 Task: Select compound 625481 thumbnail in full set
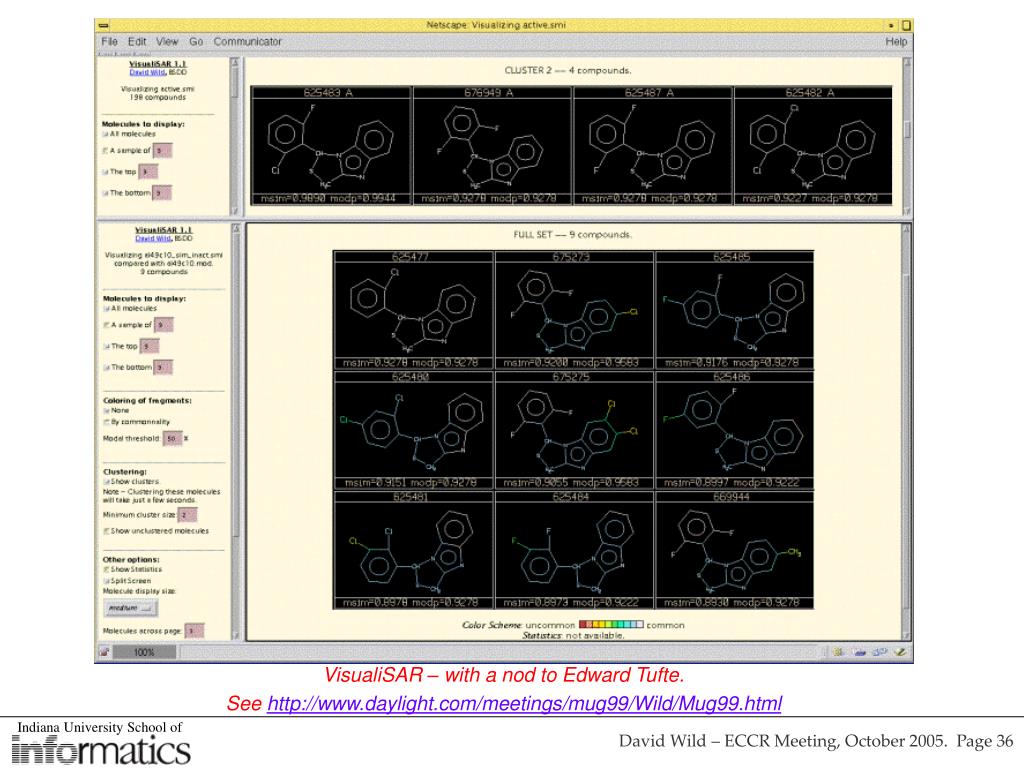point(413,551)
